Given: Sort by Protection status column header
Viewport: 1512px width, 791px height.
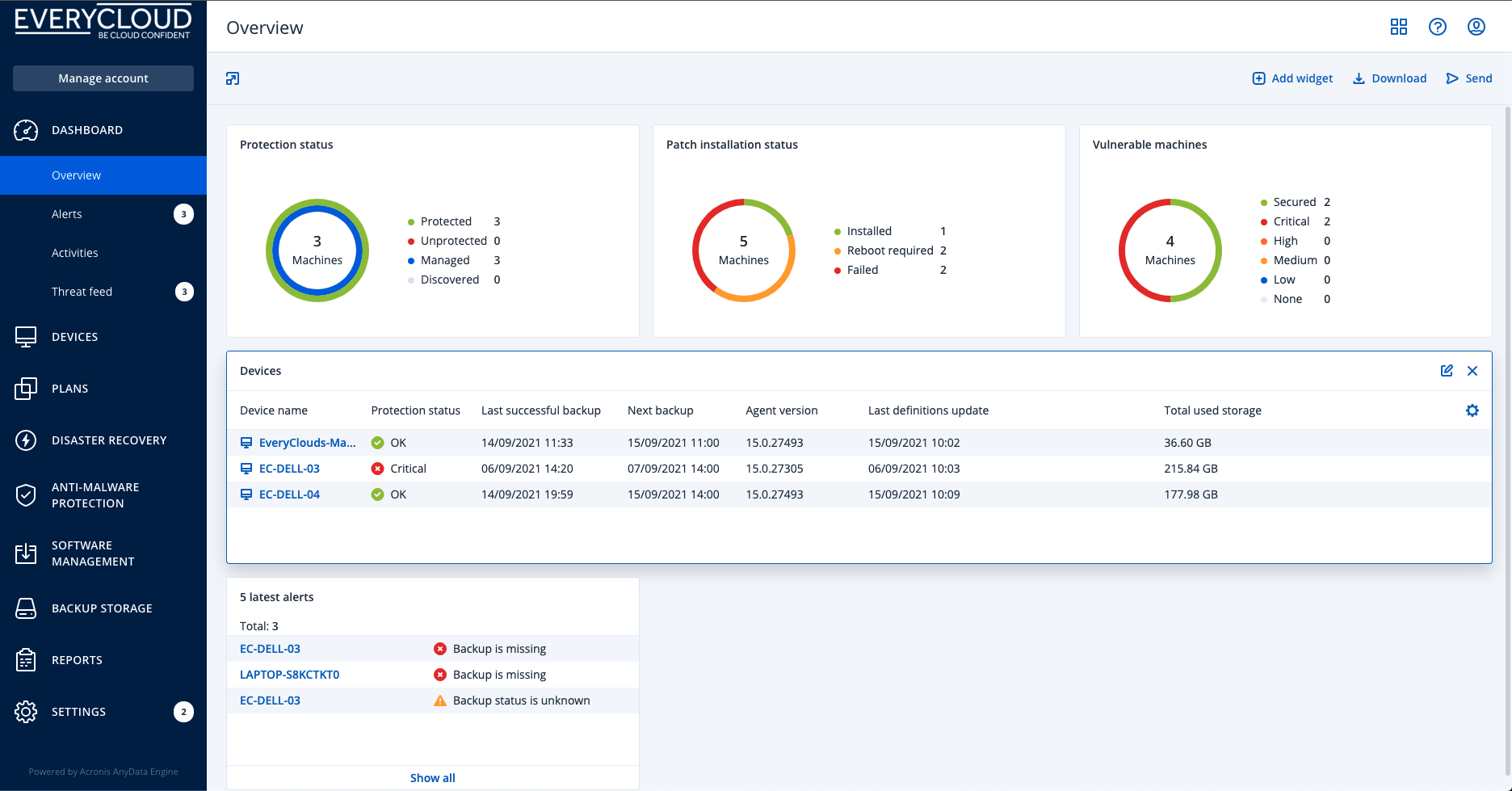Looking at the screenshot, I should pyautogui.click(x=416, y=410).
